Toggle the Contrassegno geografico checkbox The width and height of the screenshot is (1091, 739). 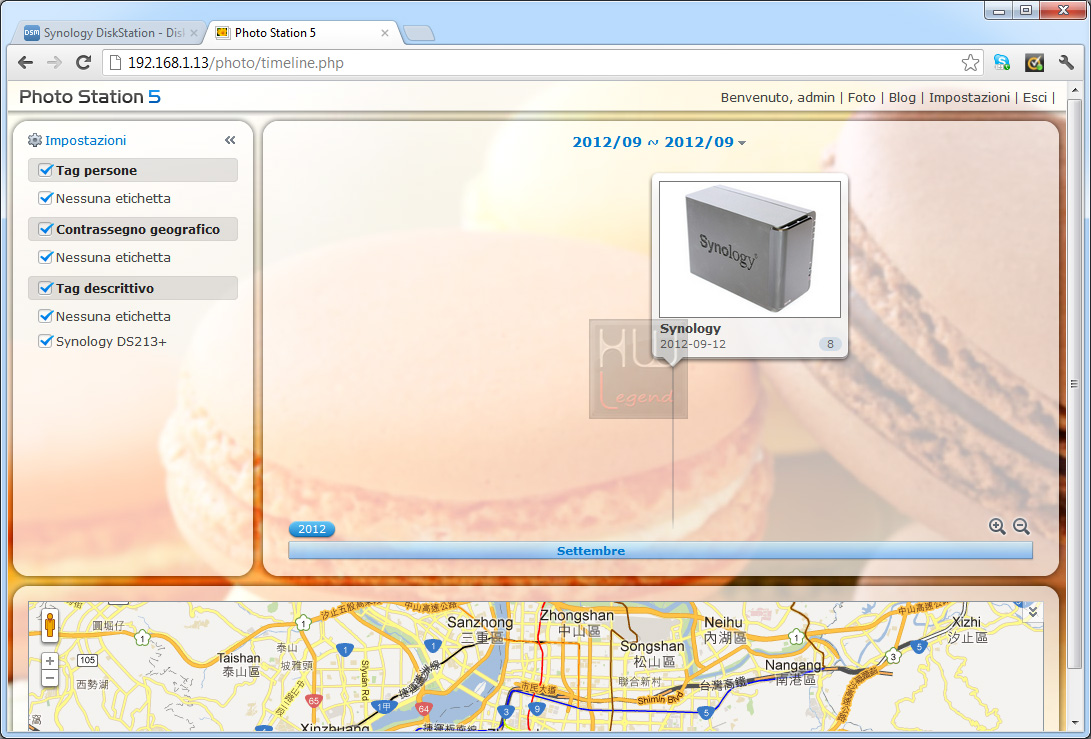tap(46, 229)
